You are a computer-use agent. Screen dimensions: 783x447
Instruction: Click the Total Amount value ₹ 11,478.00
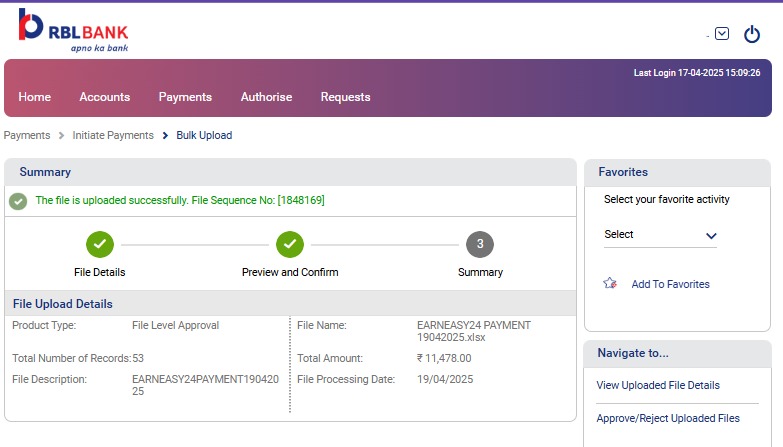tap(444, 359)
